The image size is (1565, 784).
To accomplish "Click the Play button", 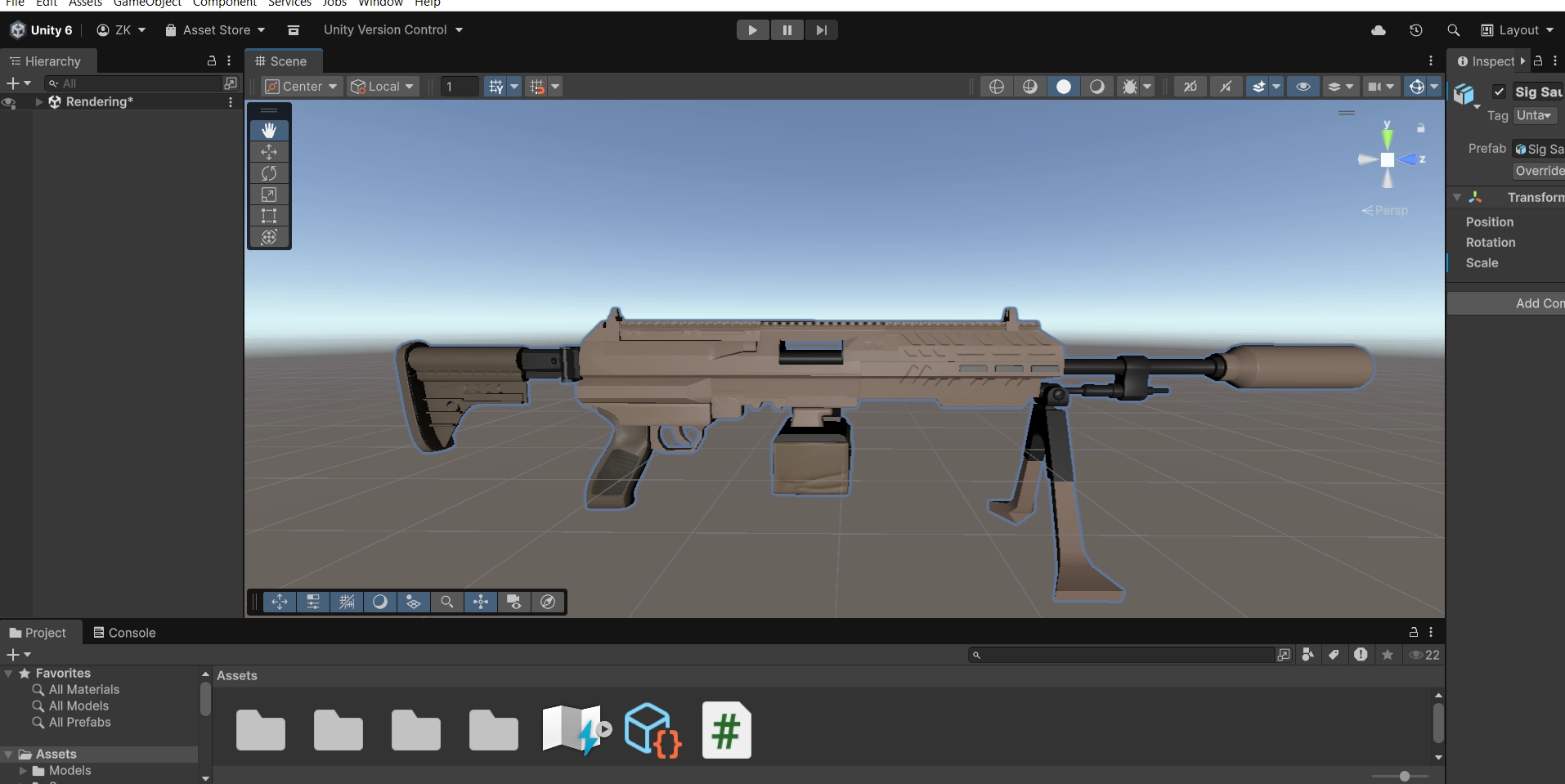I will [x=752, y=30].
